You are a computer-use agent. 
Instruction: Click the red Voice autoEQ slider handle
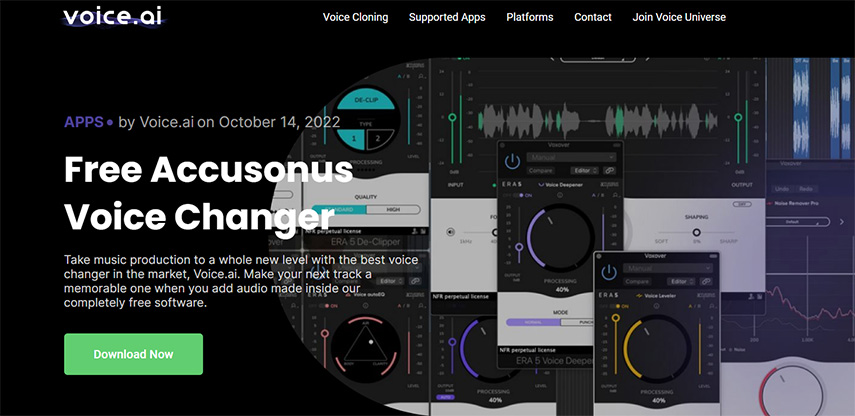pyautogui.click(x=324, y=333)
